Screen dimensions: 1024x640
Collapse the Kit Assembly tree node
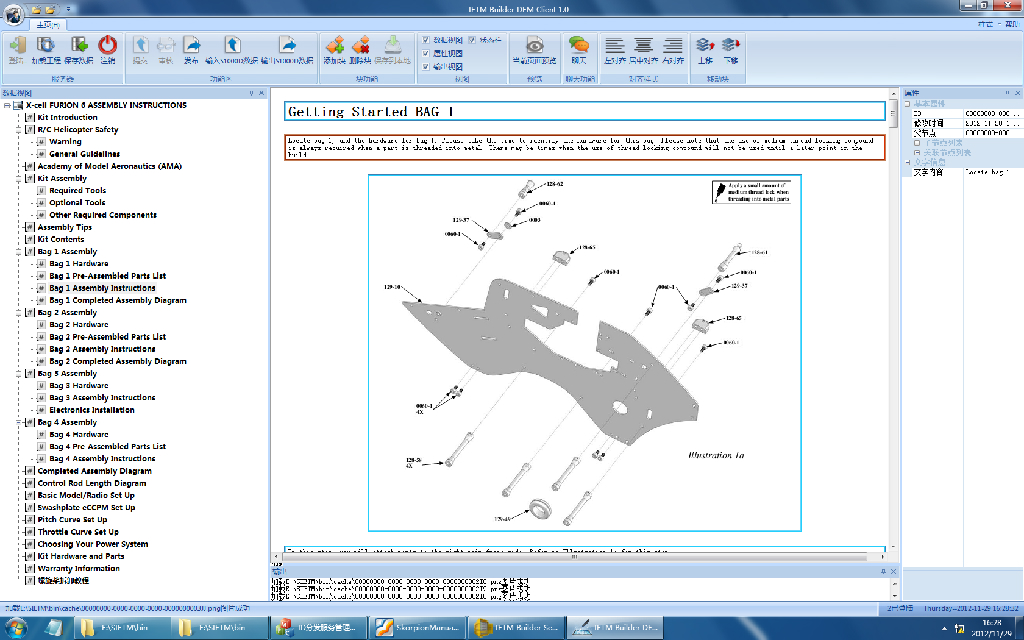[19, 179]
